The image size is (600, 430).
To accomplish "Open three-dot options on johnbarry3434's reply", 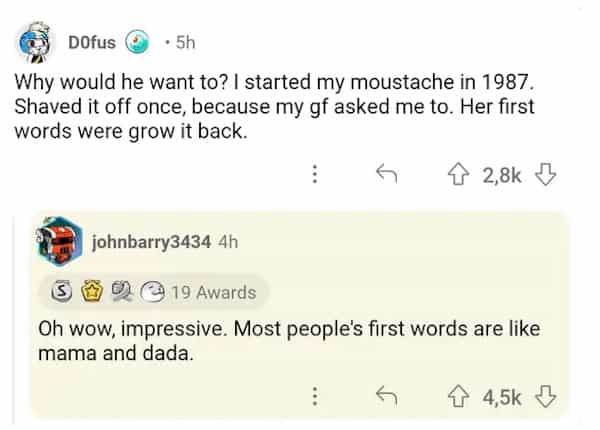I will click(x=315, y=398).
